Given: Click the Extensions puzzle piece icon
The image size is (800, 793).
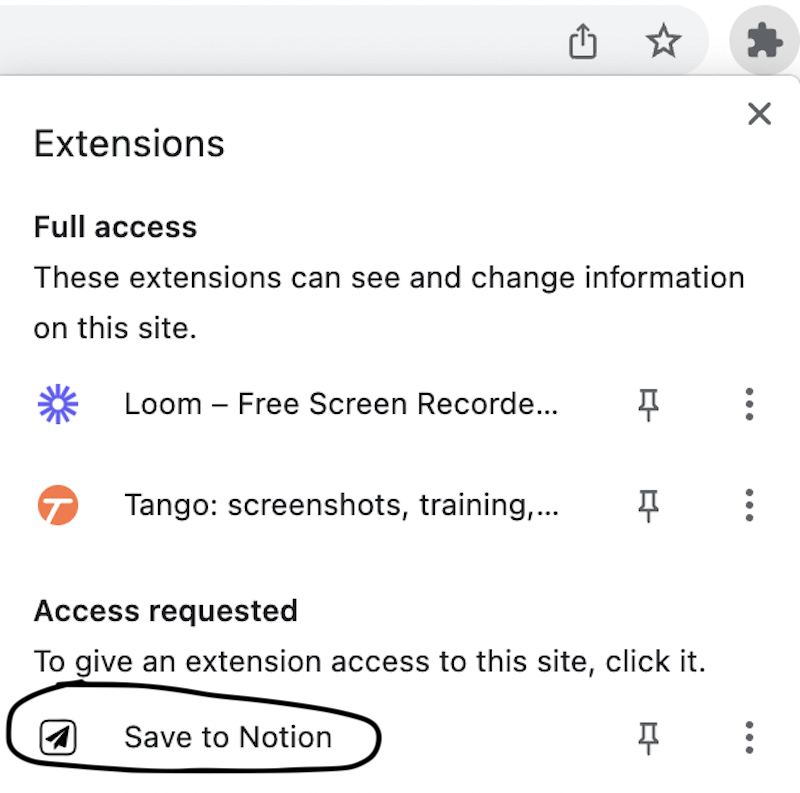Looking at the screenshot, I should (x=764, y=40).
